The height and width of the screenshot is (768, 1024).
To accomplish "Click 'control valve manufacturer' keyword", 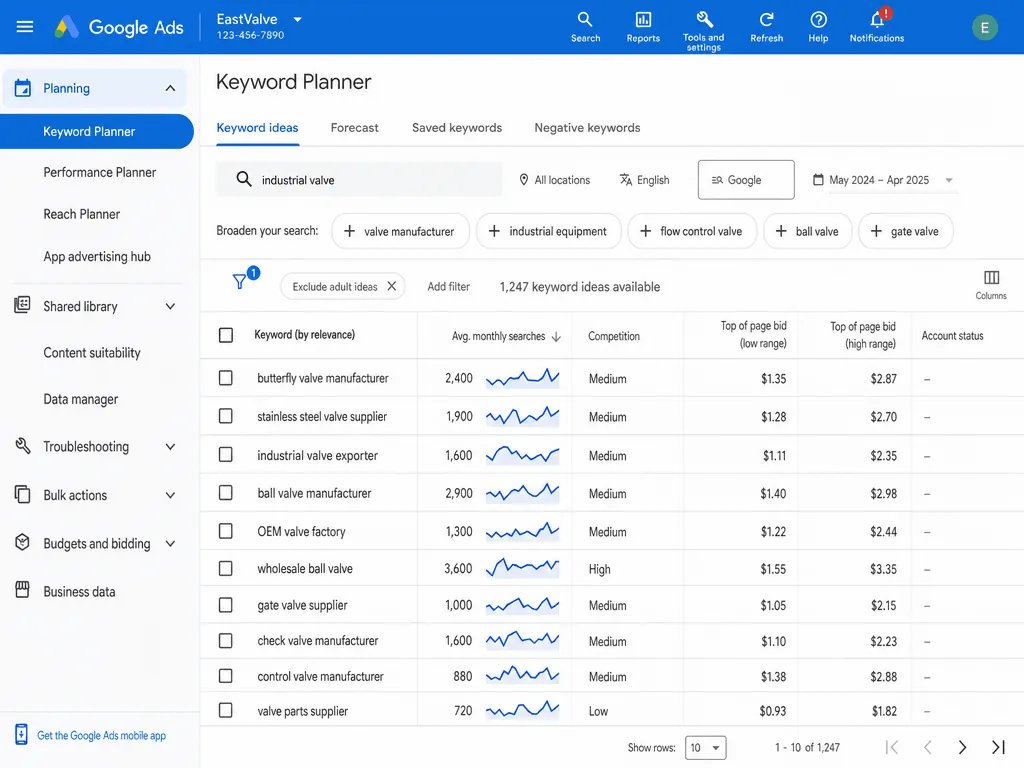I will point(321,677).
